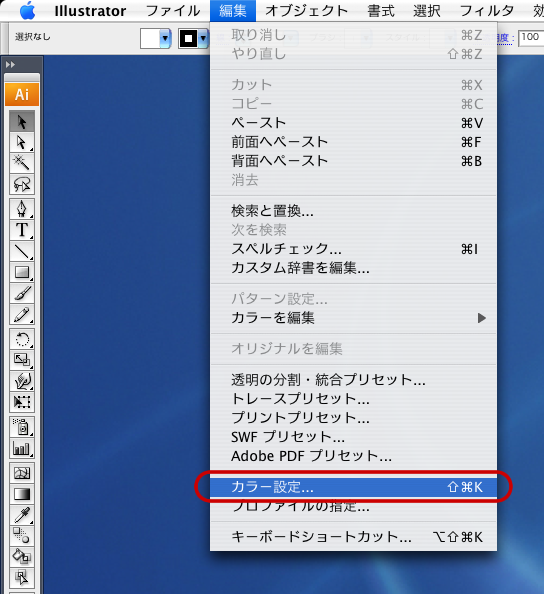The width and height of the screenshot is (544, 594).
Task: Choose カラー設定... from the menu
Action: [x=353, y=487]
